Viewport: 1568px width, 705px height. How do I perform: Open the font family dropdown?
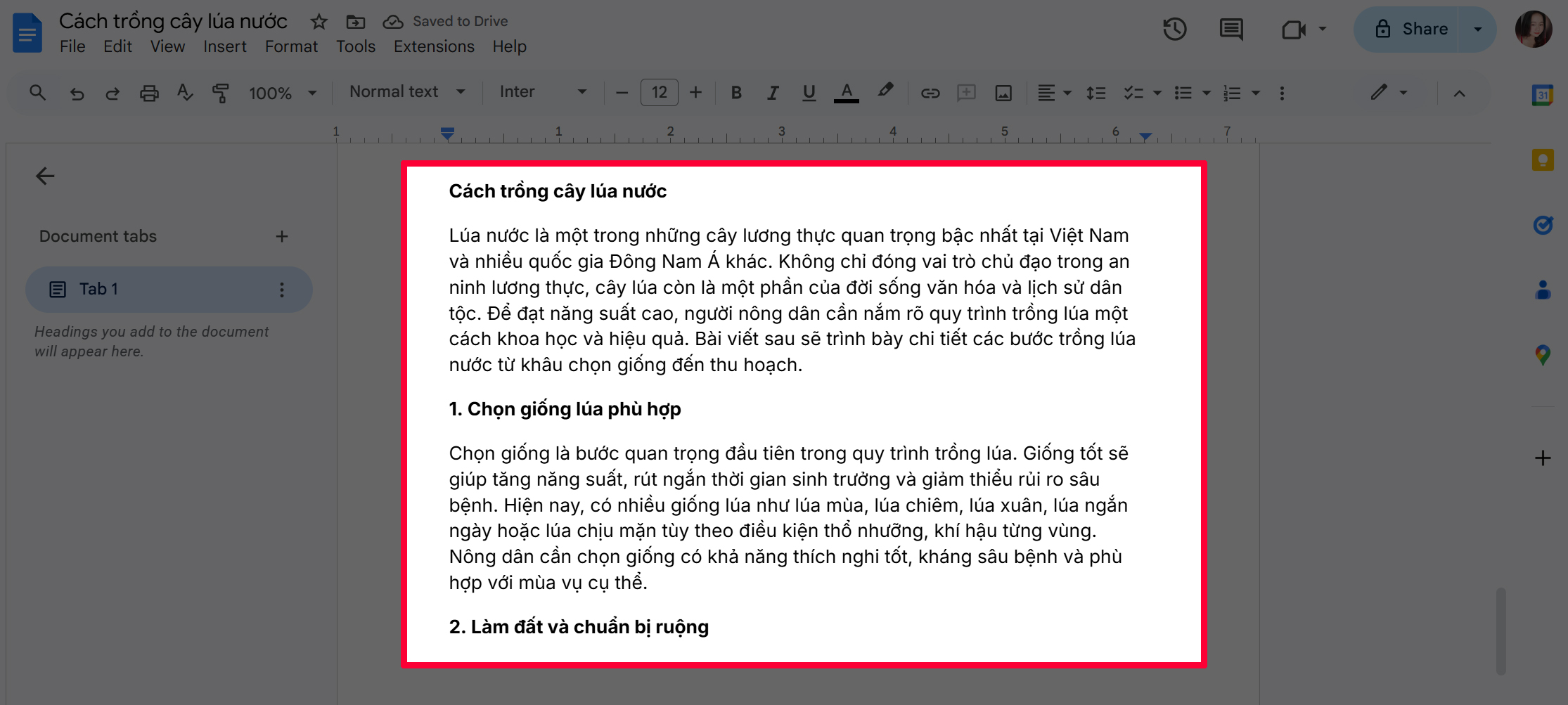[541, 92]
